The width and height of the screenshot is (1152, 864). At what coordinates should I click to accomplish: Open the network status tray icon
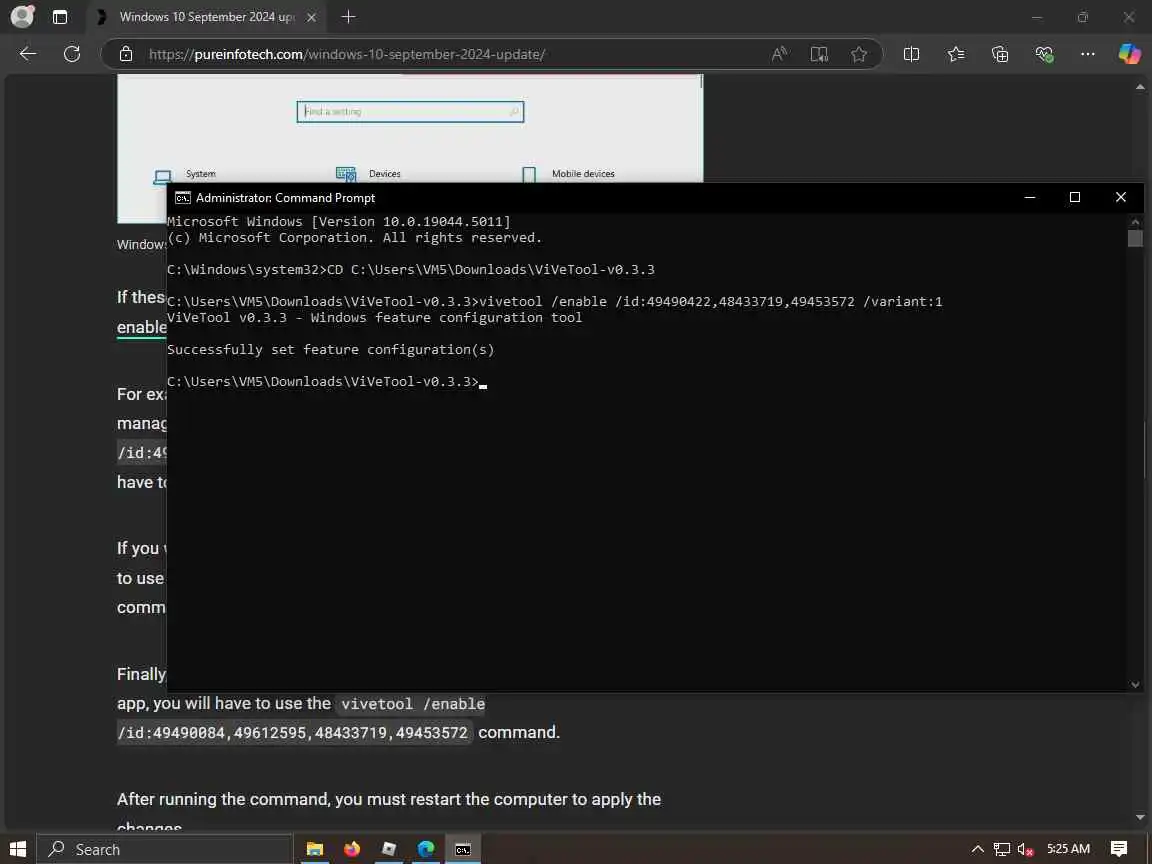pos(1001,849)
